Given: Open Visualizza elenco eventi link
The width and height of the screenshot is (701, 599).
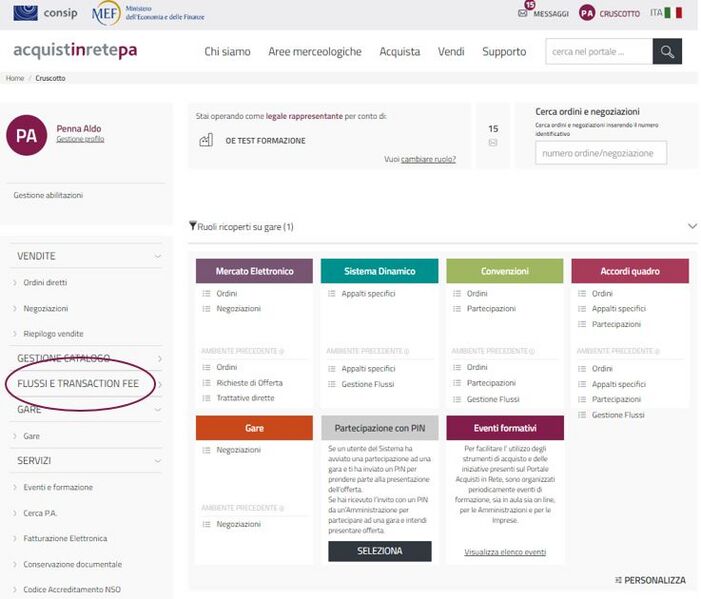Looking at the screenshot, I should click(505, 552).
